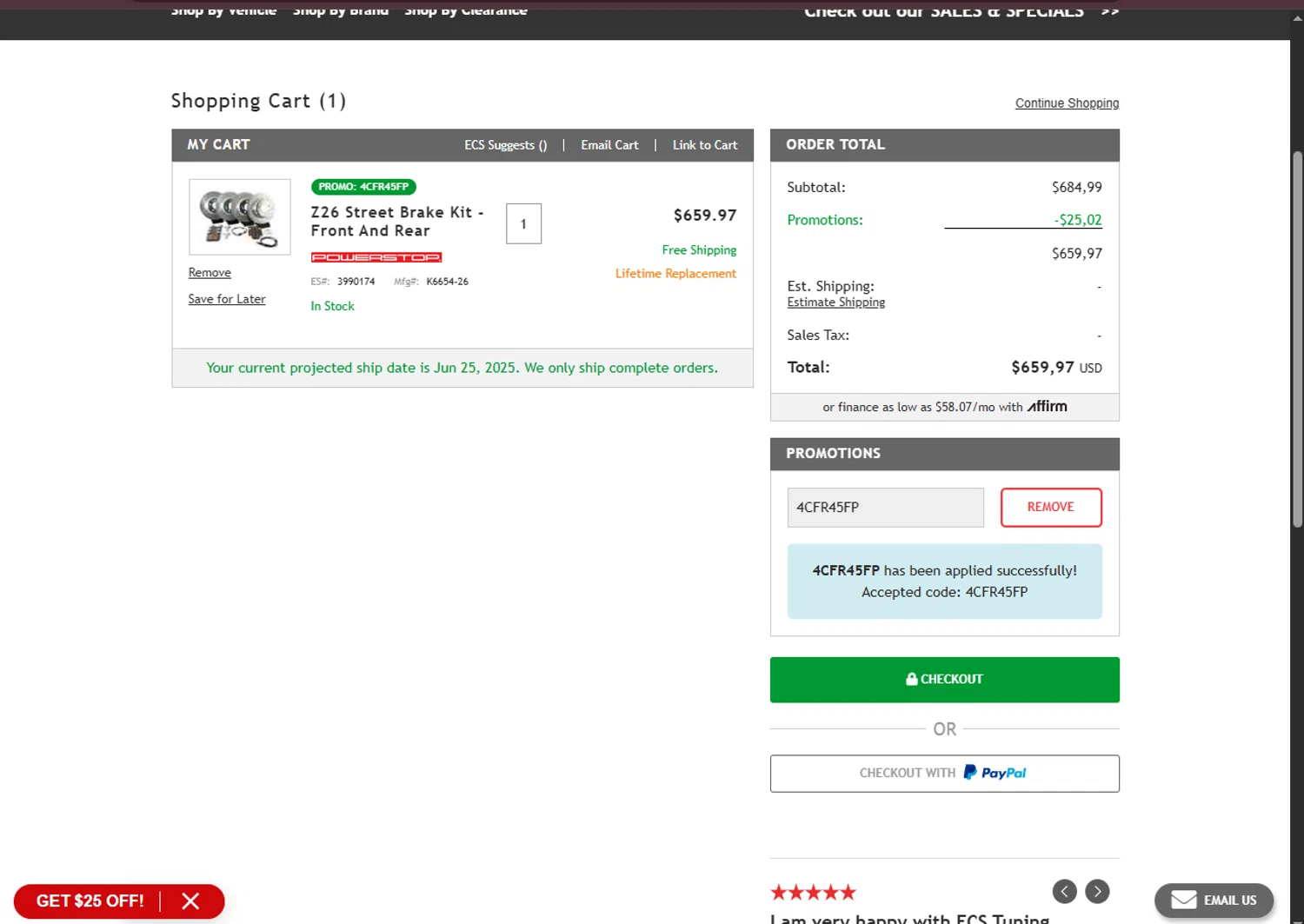Select Link to Cart option
Viewport: 1304px width, 924px height.
click(x=704, y=145)
